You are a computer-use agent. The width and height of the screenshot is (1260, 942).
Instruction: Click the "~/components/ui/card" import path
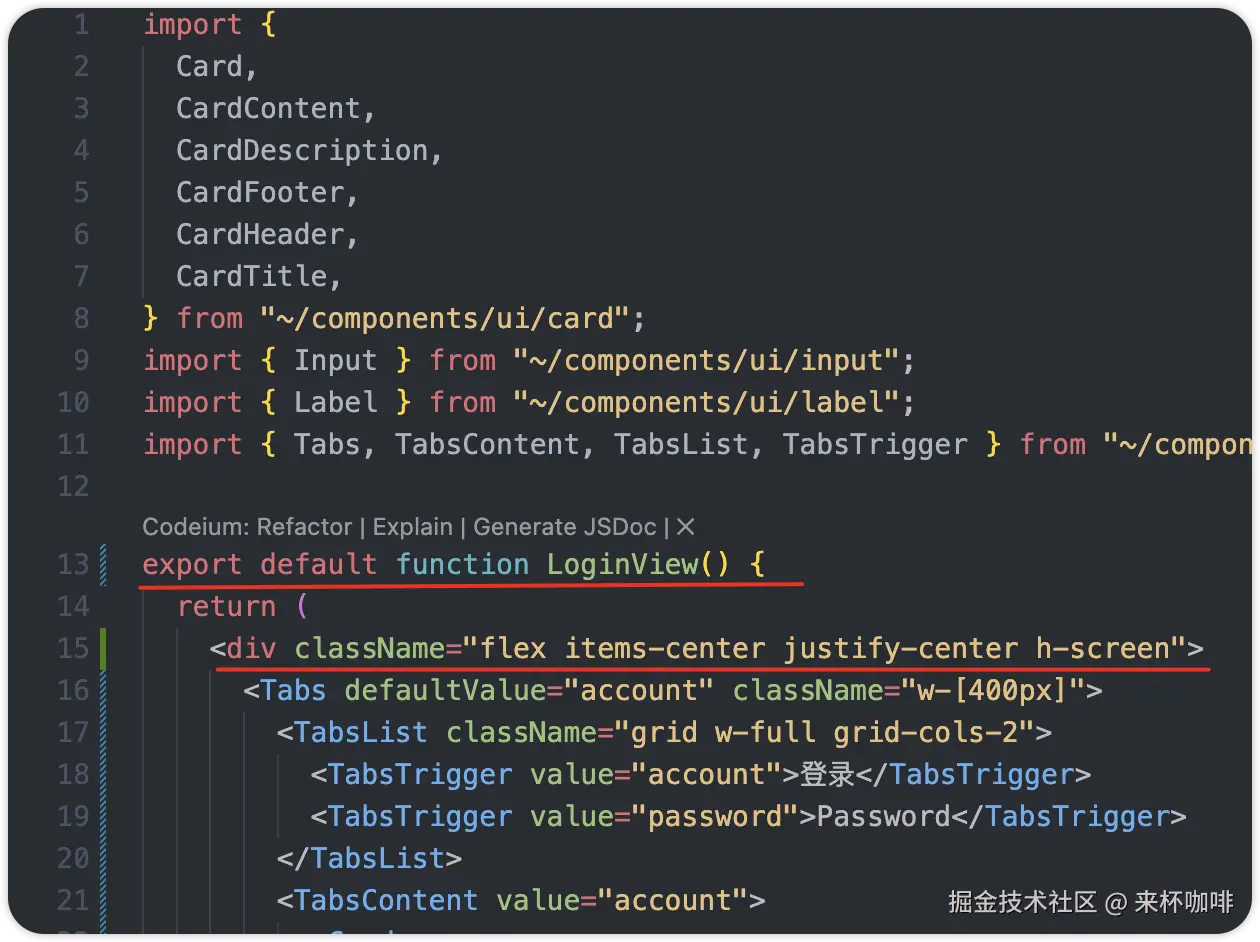point(446,318)
